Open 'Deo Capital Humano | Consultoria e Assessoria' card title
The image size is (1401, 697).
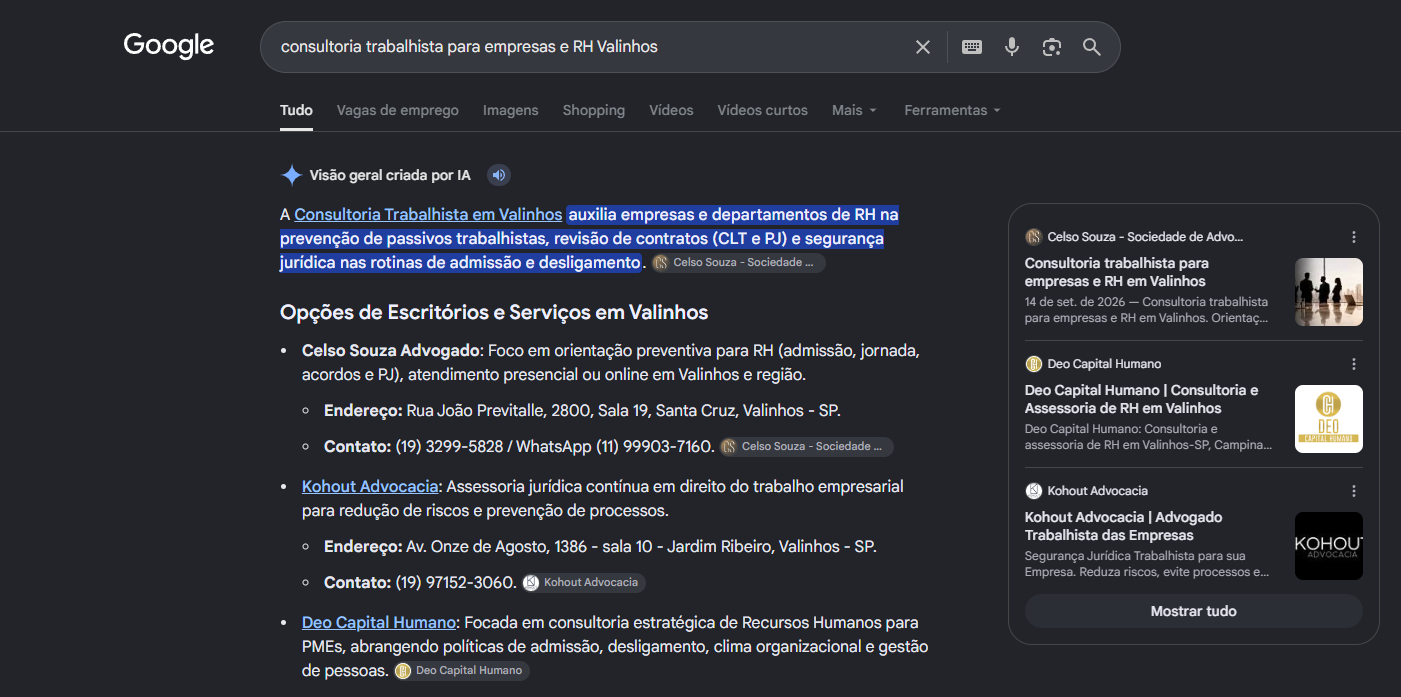pyautogui.click(x=1142, y=399)
